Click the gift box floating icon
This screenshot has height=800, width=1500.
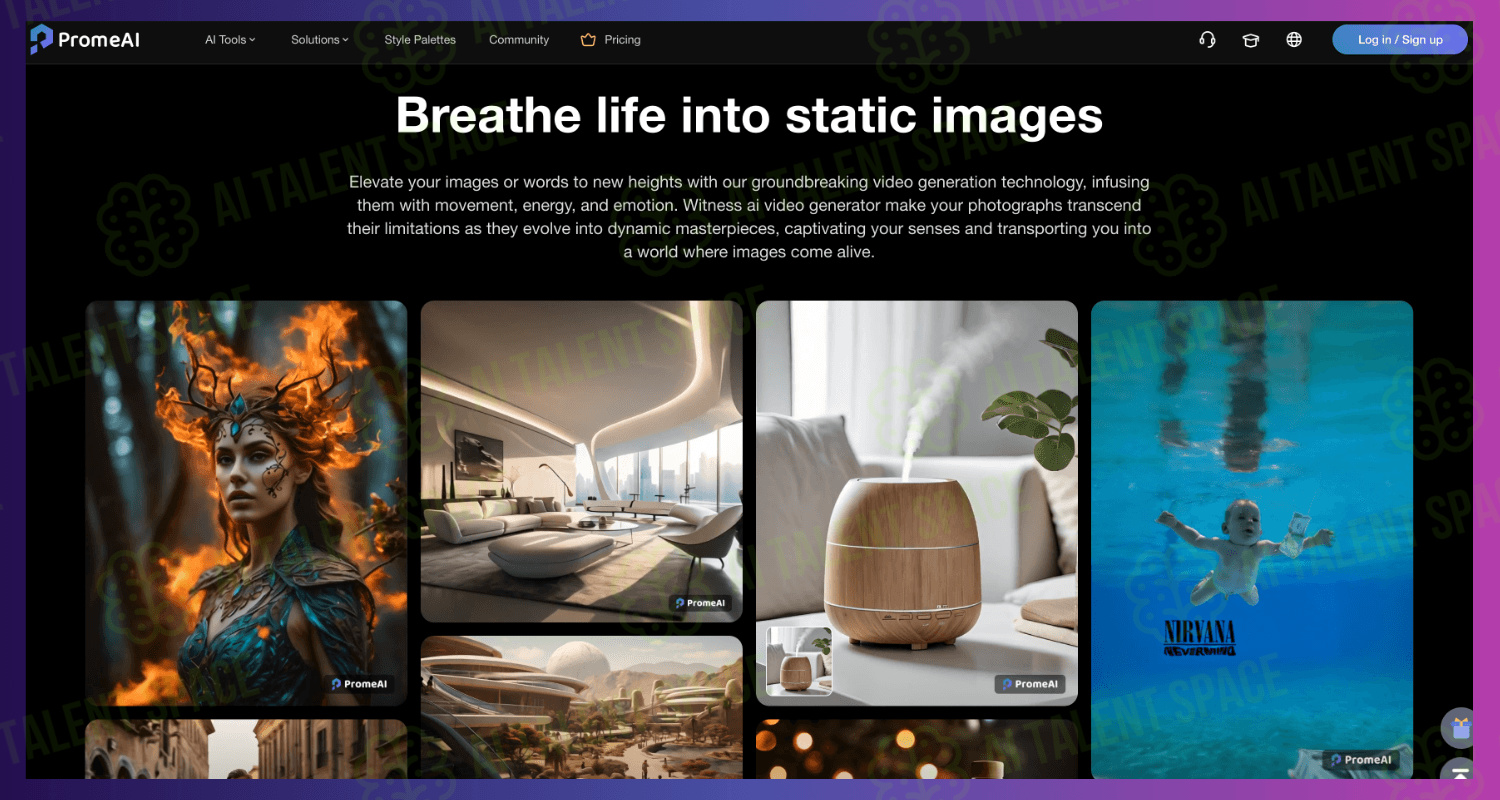point(1460,728)
